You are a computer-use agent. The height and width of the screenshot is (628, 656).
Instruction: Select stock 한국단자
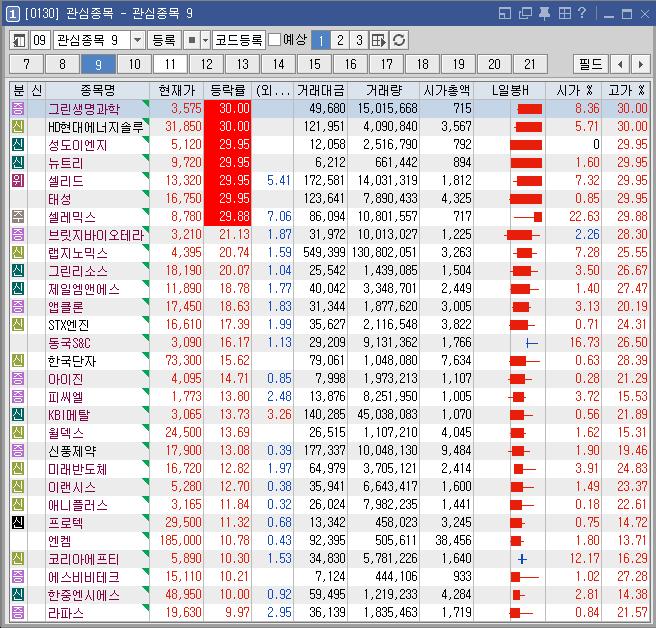[x=72, y=361]
